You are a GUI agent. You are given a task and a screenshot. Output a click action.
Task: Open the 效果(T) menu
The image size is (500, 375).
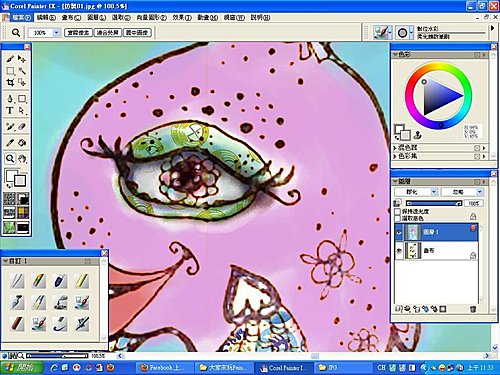pos(182,17)
